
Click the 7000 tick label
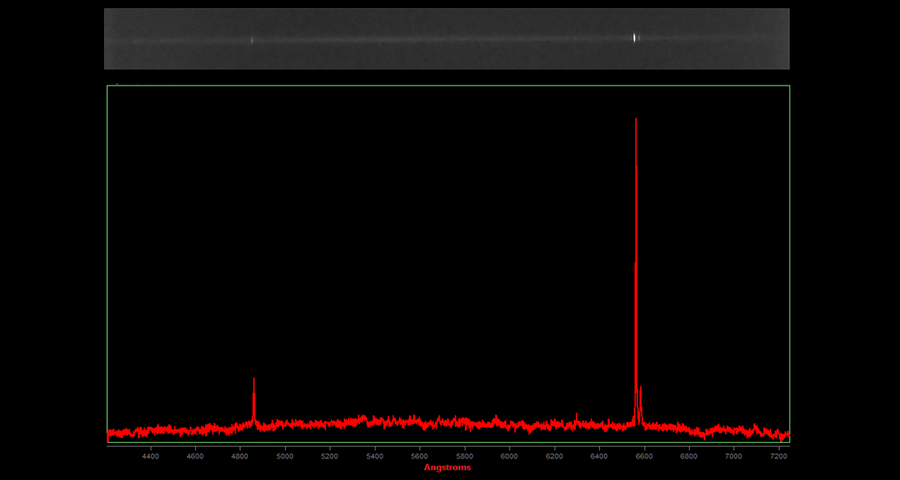[x=734, y=456]
